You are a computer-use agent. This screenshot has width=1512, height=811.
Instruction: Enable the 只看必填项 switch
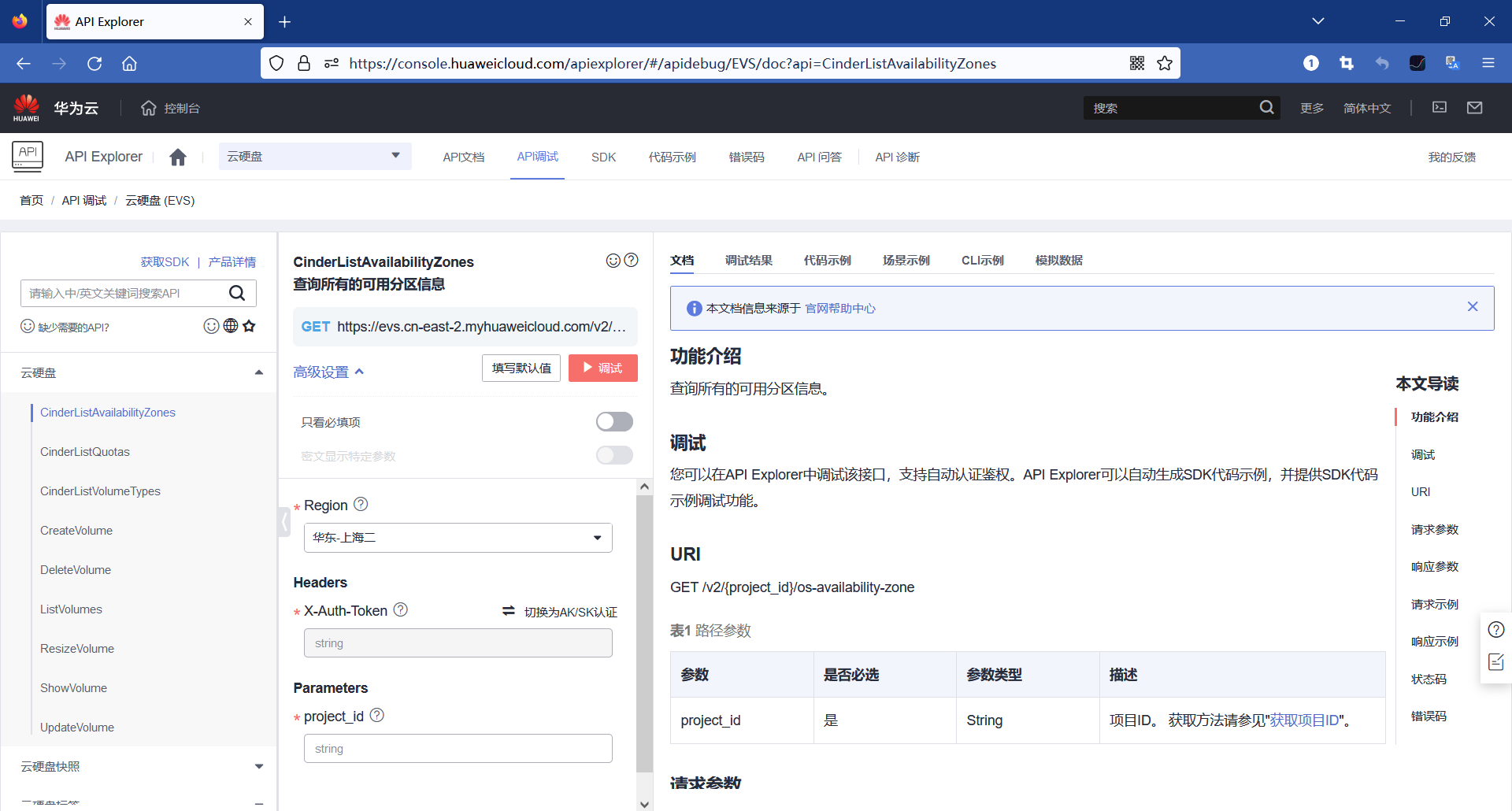[x=614, y=421]
